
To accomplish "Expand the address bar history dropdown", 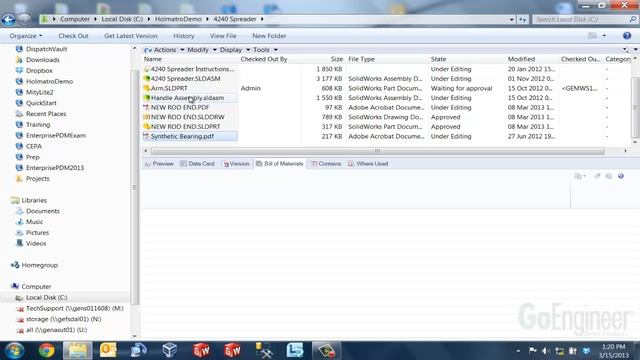I will 511,19.
